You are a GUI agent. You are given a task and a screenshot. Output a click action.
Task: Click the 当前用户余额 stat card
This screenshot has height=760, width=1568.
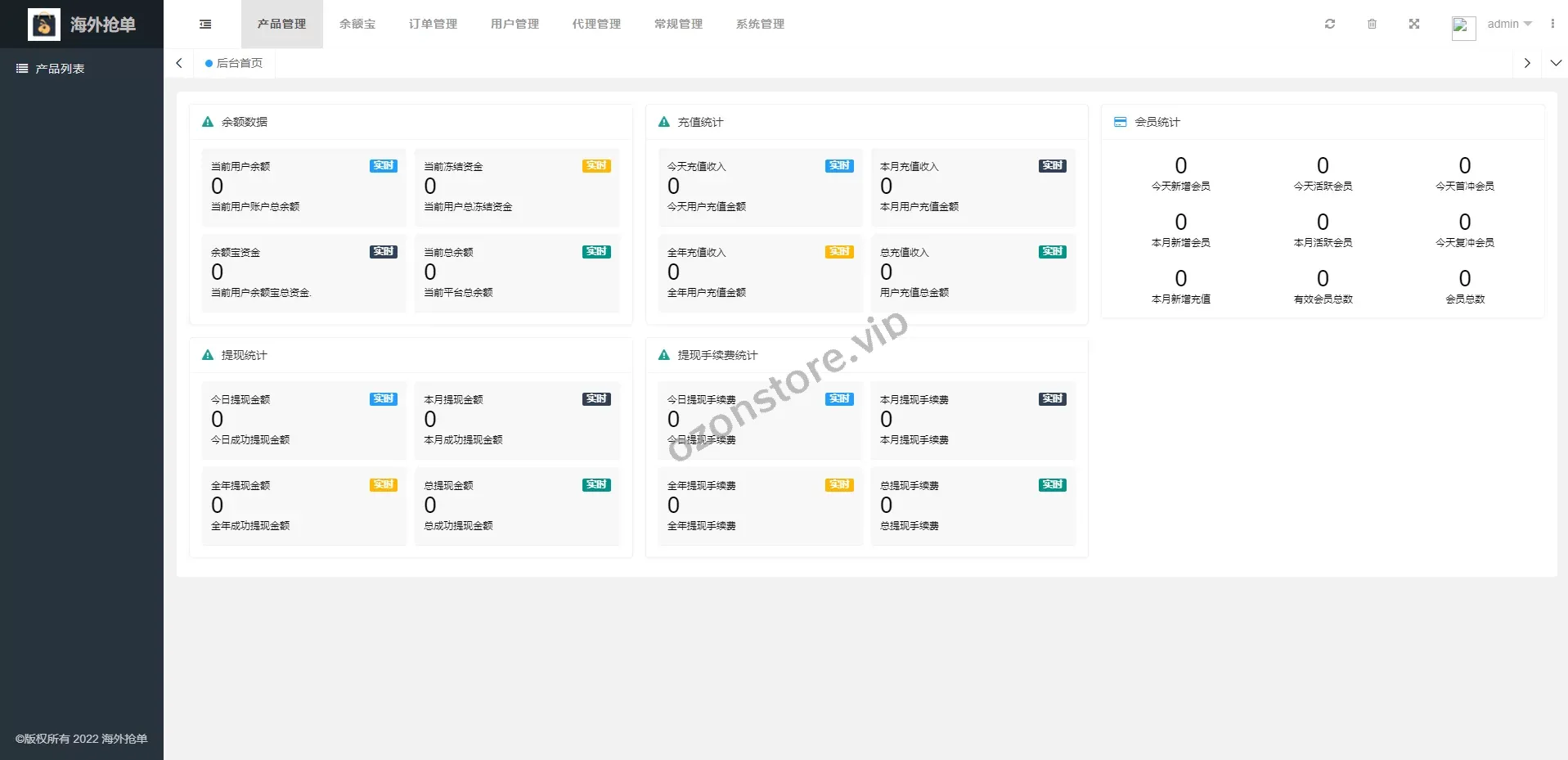tap(303, 187)
